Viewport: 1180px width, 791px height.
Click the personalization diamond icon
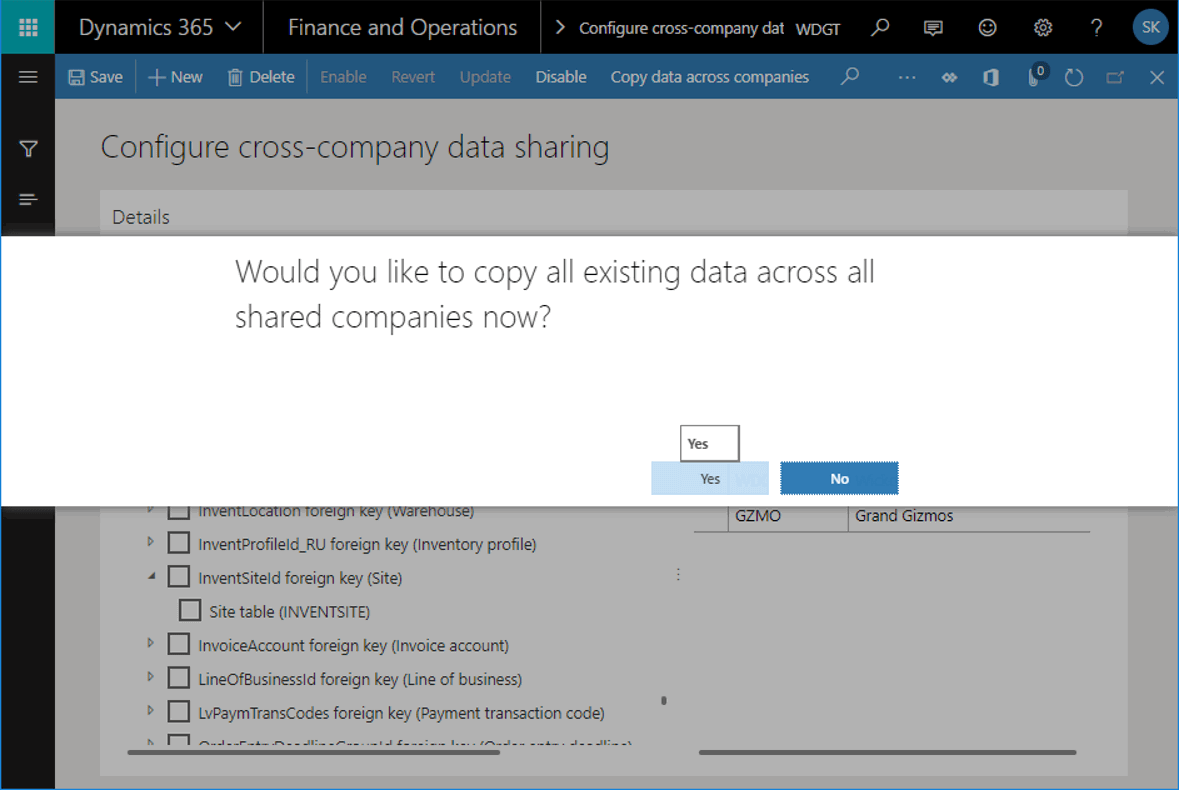coord(949,77)
